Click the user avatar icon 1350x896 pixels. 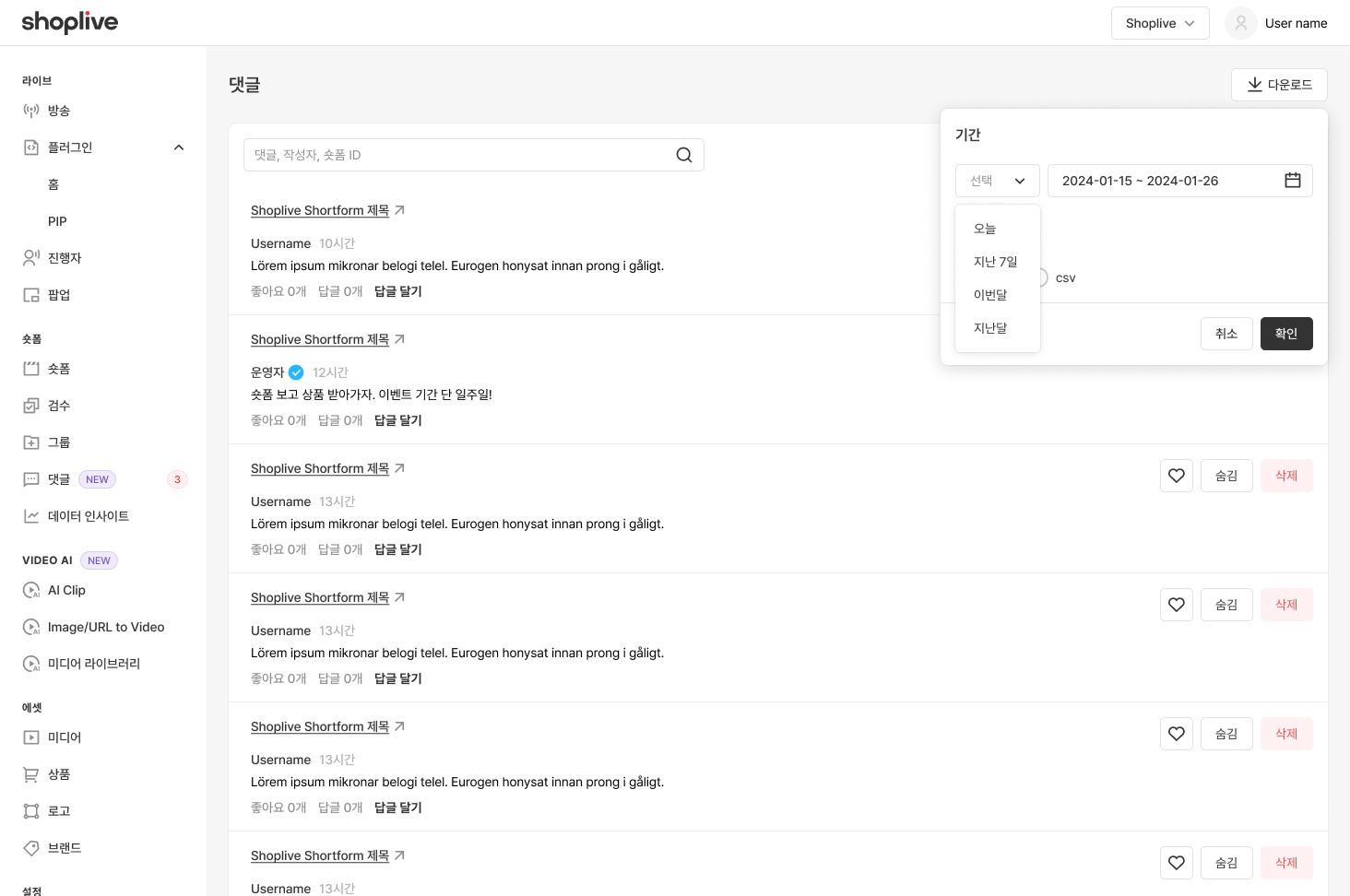point(1241,23)
